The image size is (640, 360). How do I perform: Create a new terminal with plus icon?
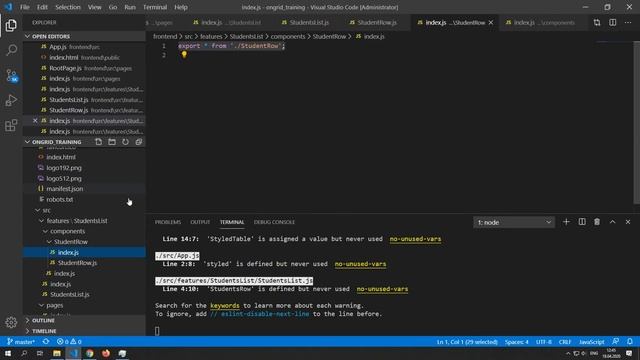(x=566, y=222)
